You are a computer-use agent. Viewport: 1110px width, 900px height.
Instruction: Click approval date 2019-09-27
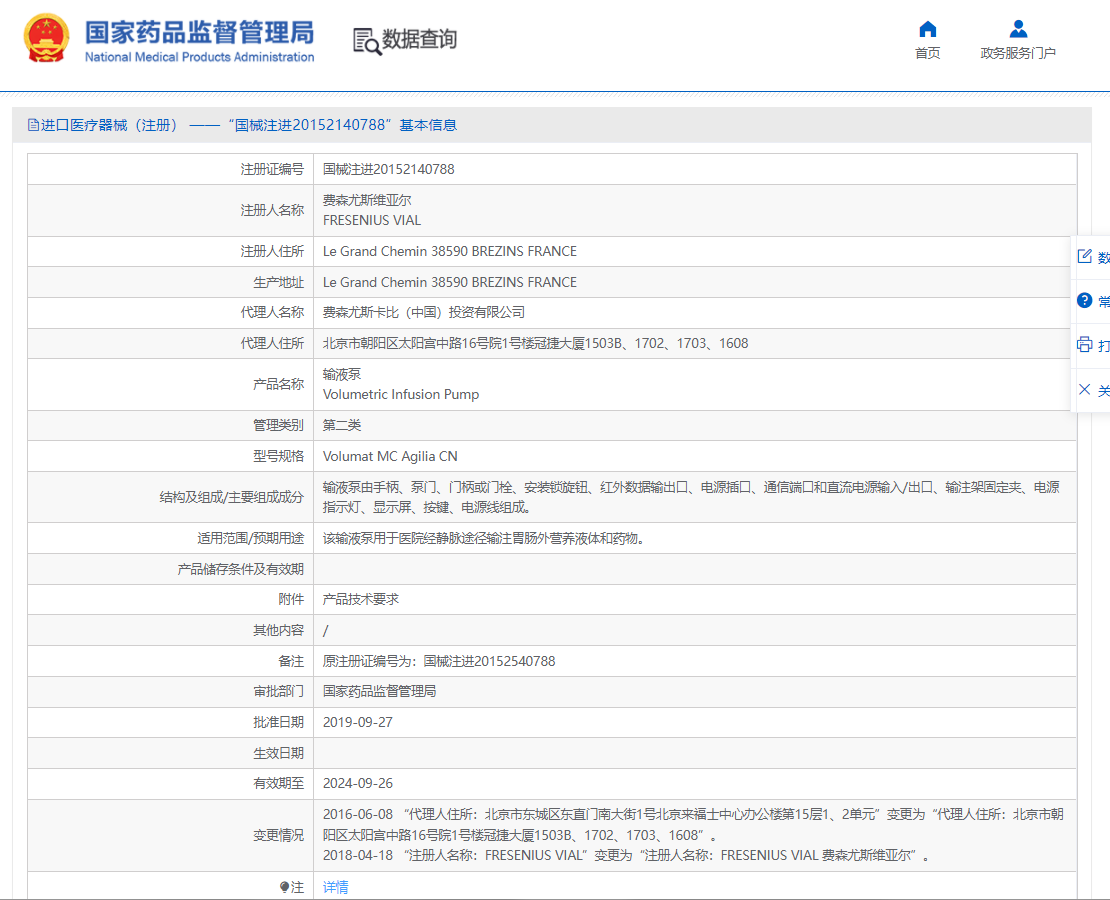click(x=357, y=722)
